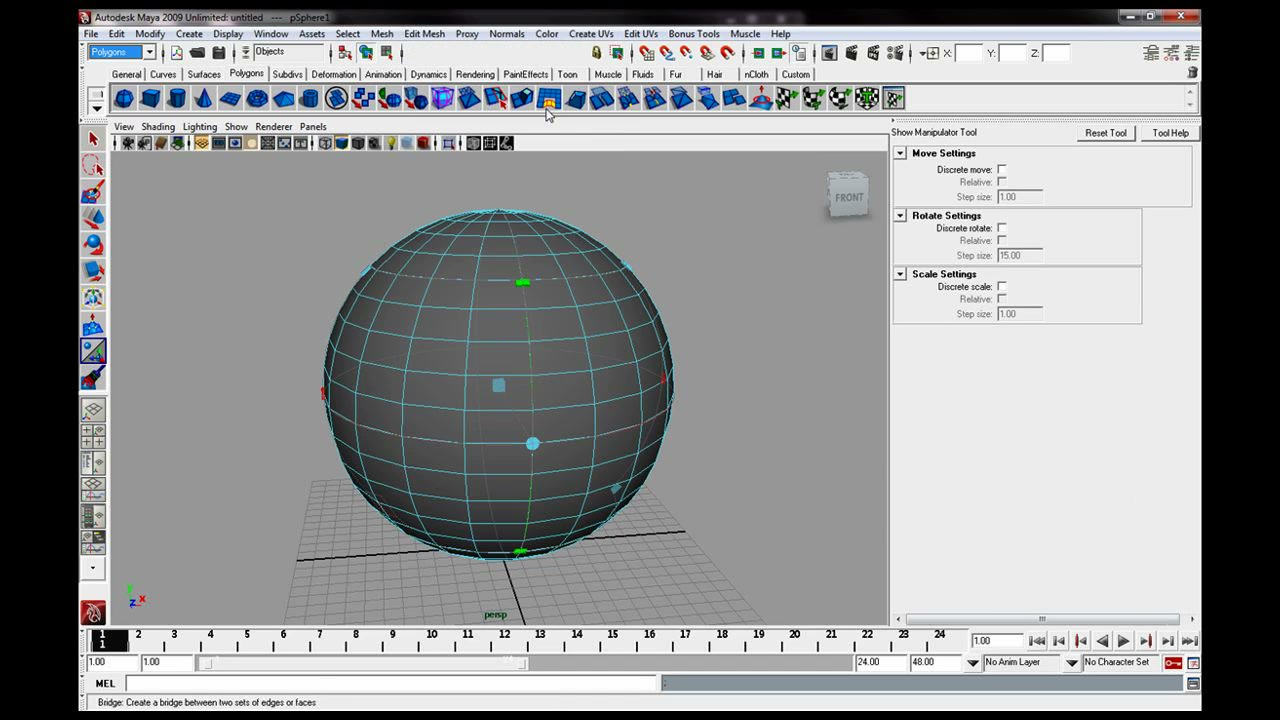The width and height of the screenshot is (1280, 720).
Task: Click the range slider bar
Action: [362, 663]
